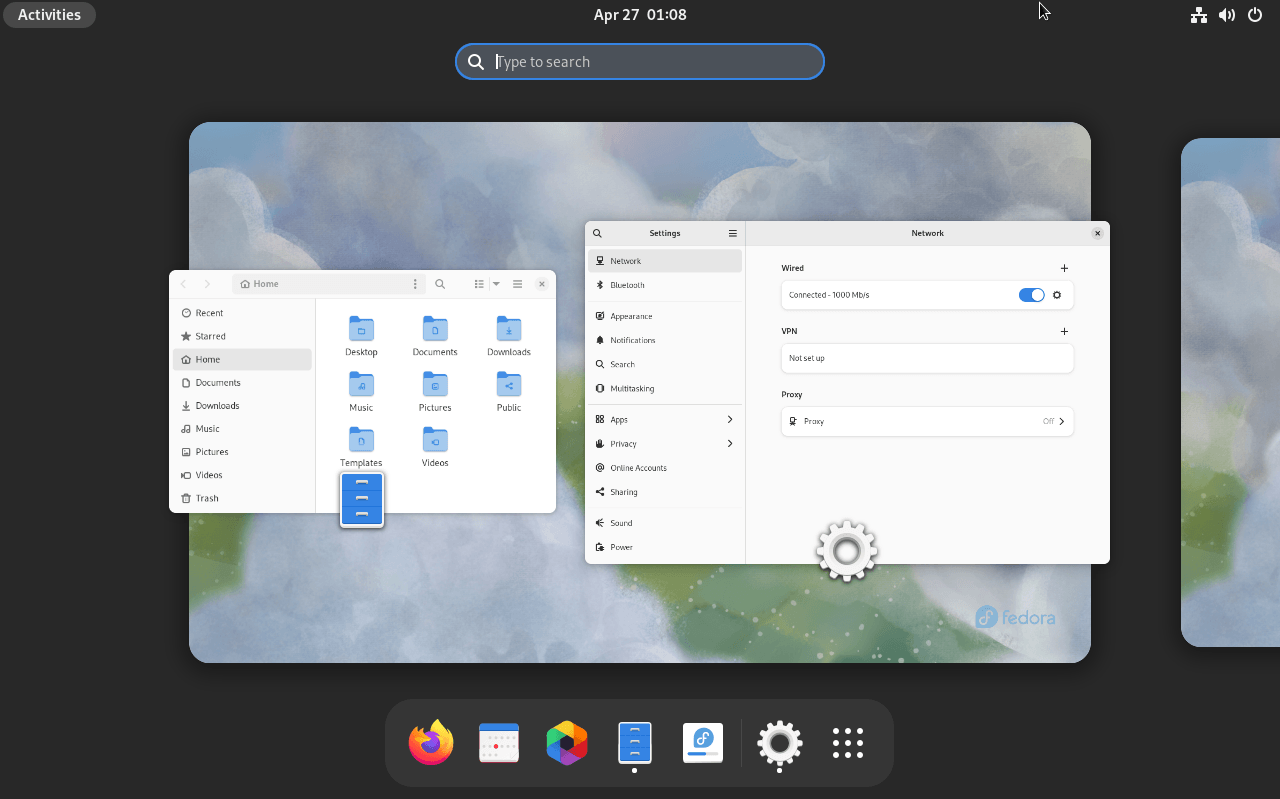Click the back arrow in Files
This screenshot has height=799, width=1280.
183,284
